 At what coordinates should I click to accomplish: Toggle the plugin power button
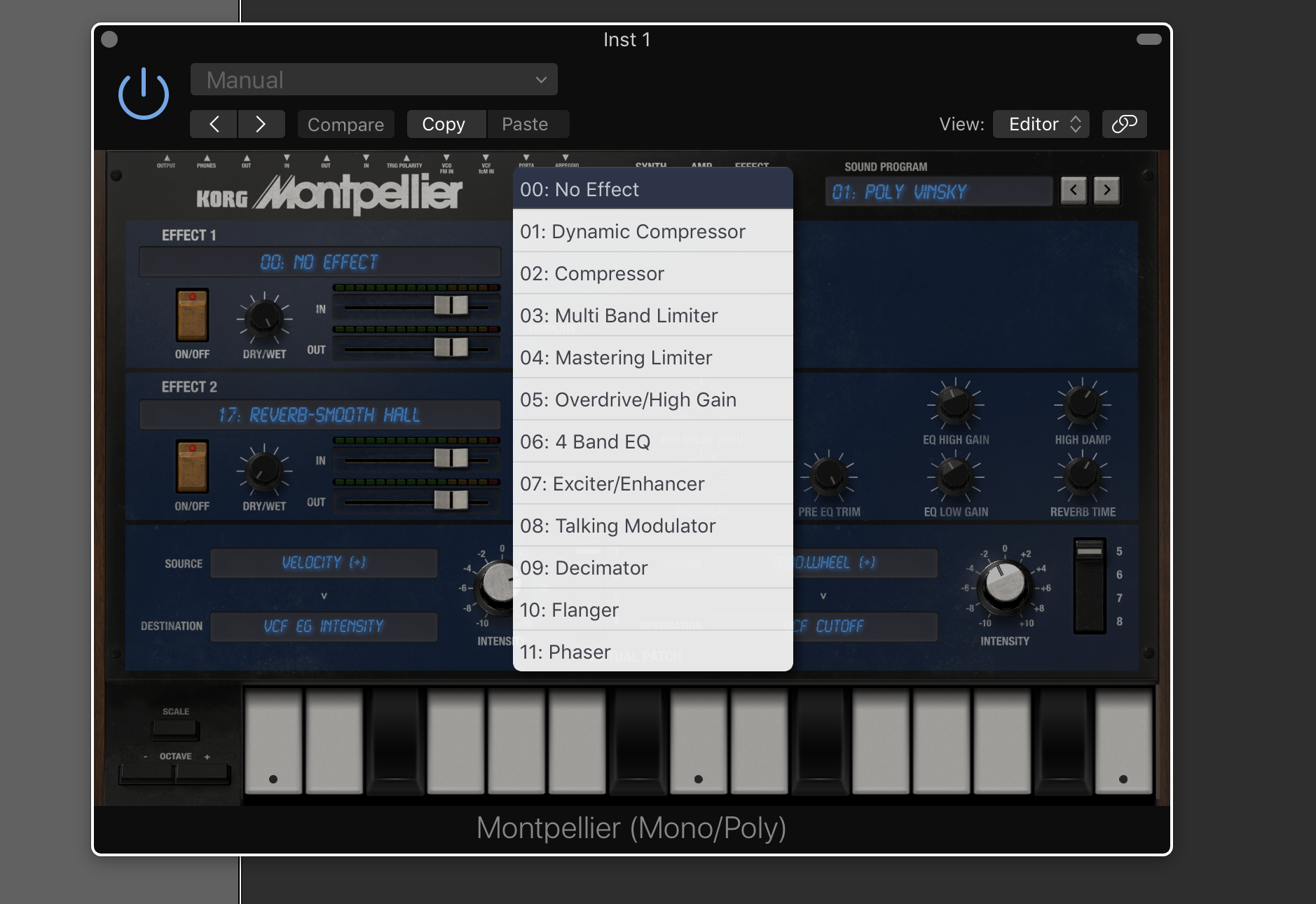144,94
